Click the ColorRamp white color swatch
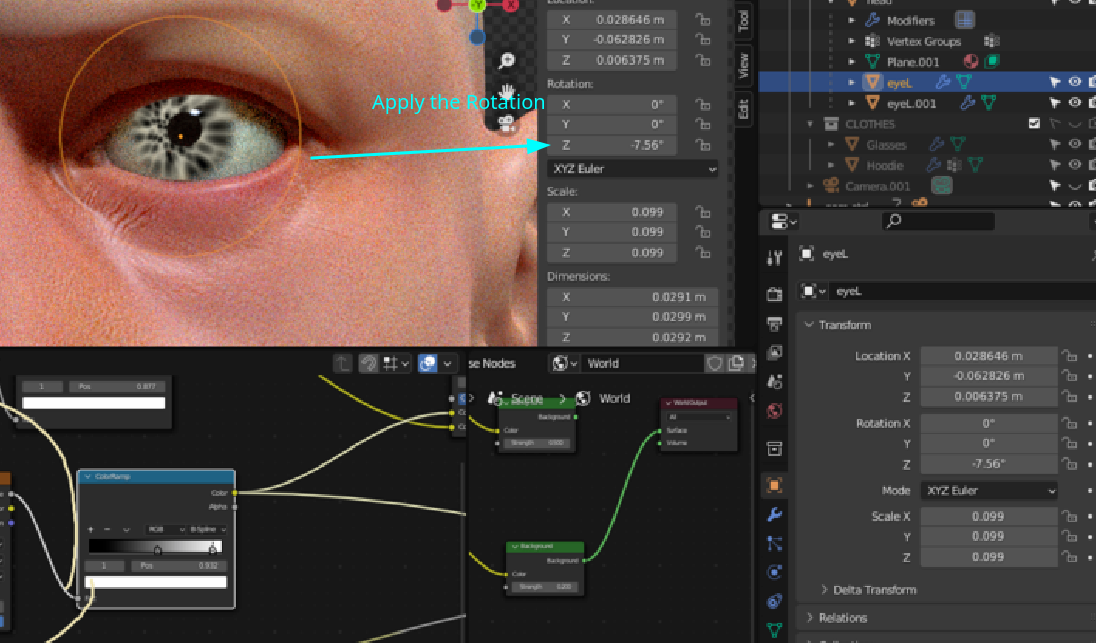This screenshot has height=643, width=1096. (x=156, y=581)
